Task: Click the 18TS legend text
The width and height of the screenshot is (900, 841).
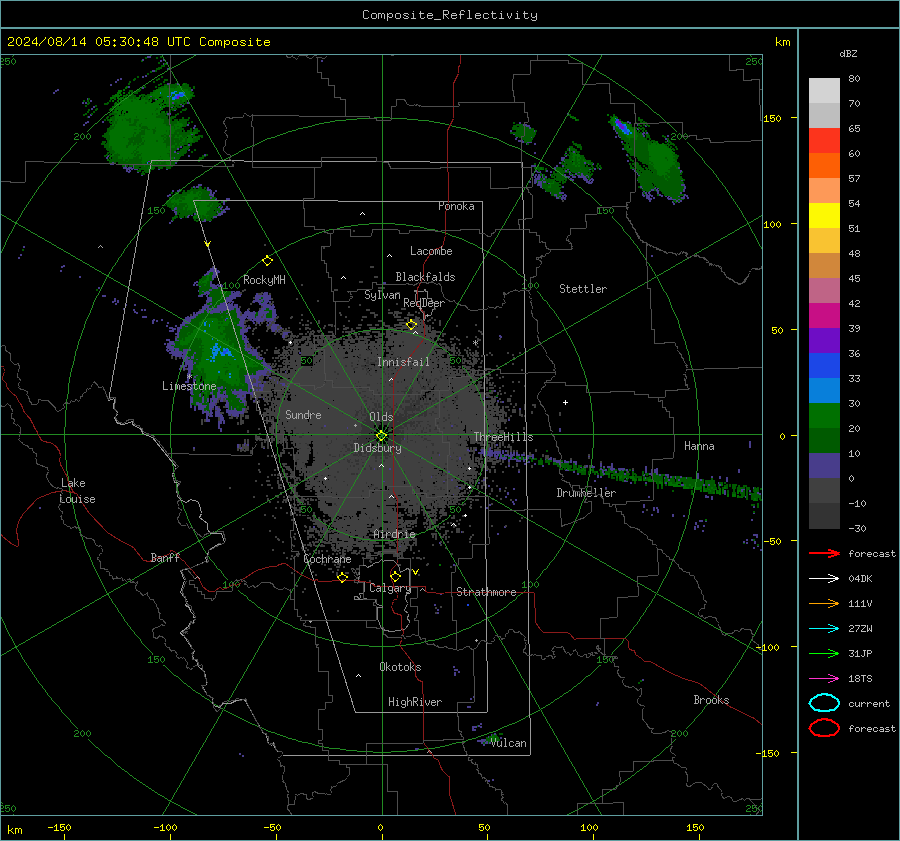Action: pyautogui.click(x=860, y=679)
